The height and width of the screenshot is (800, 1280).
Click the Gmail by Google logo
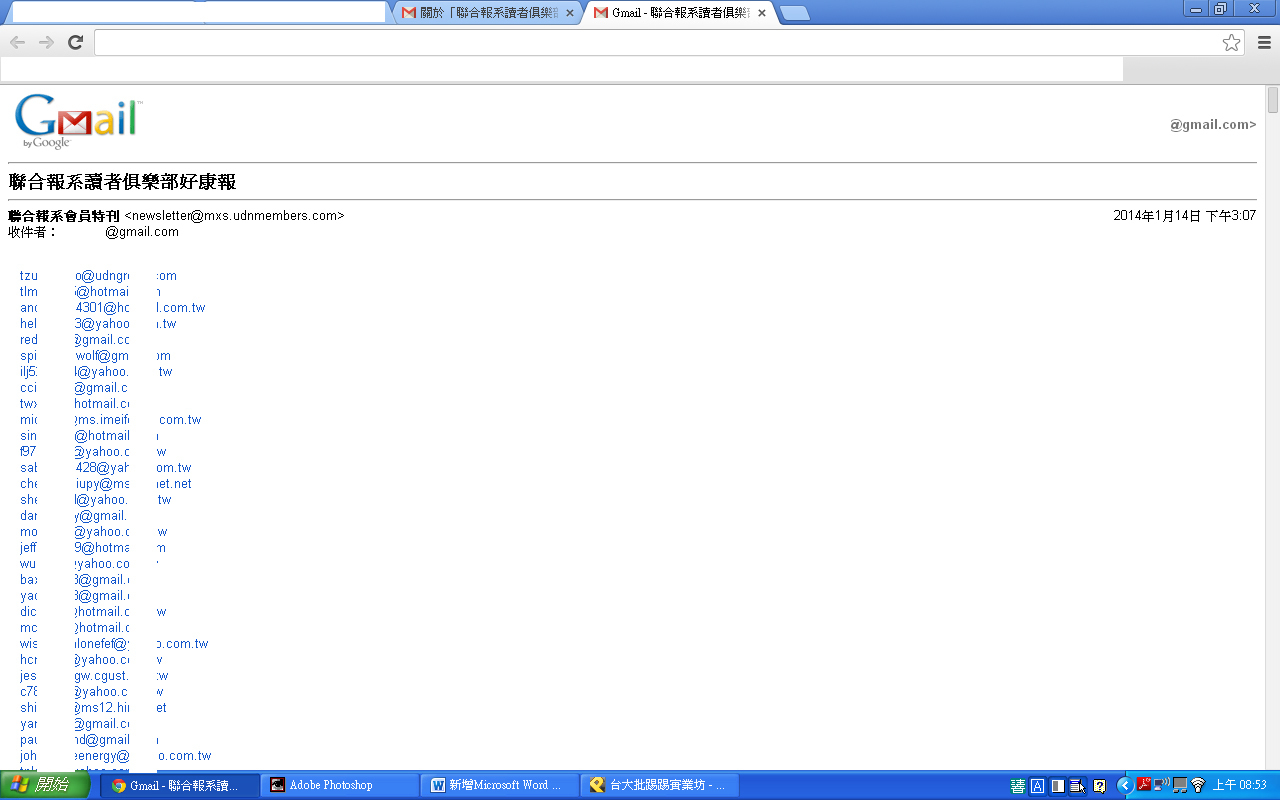(77, 122)
